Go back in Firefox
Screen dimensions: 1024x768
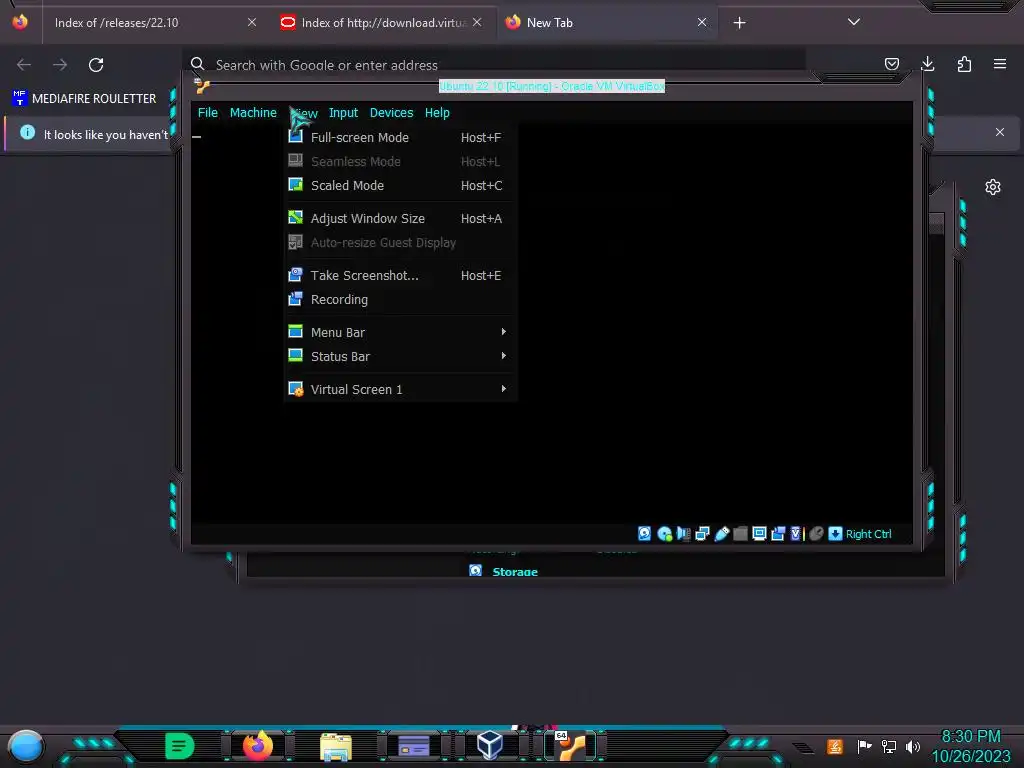pyautogui.click(x=24, y=65)
